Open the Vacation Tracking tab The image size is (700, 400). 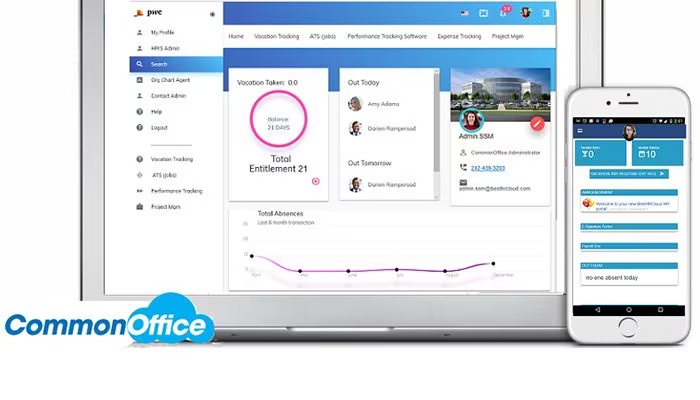pos(276,36)
